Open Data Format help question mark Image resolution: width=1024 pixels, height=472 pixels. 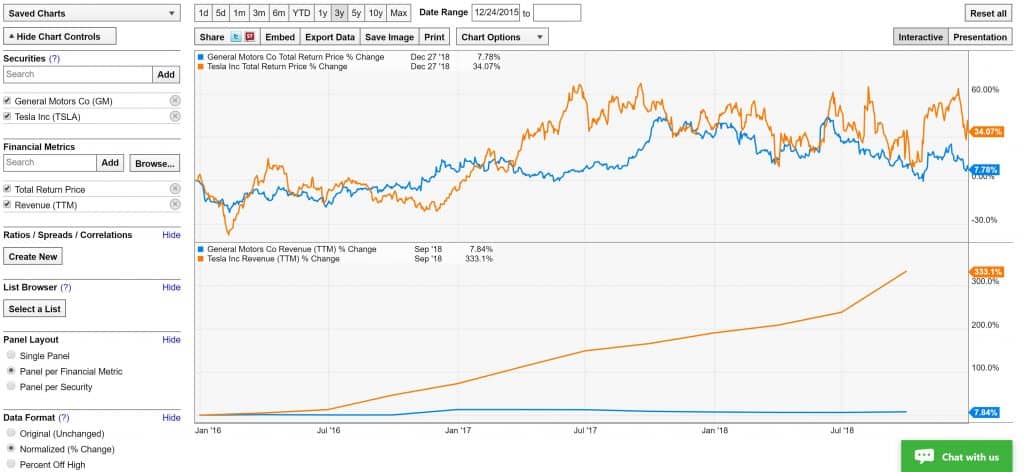tap(63, 418)
